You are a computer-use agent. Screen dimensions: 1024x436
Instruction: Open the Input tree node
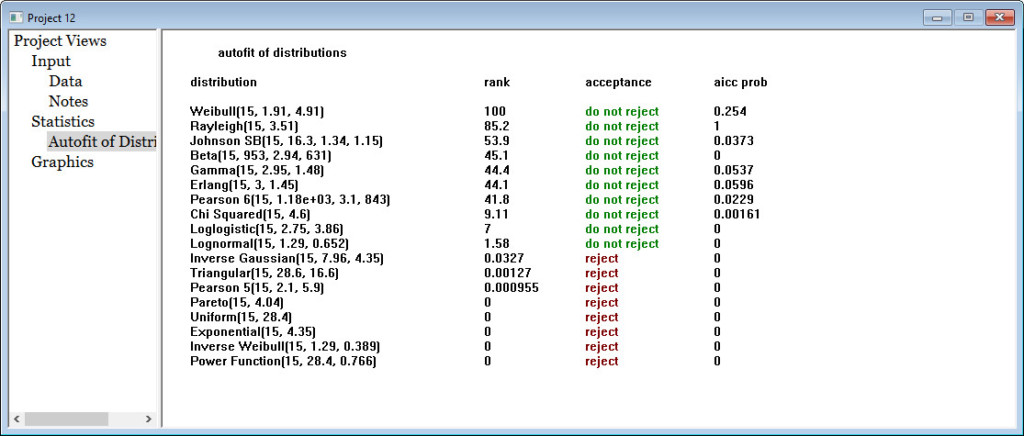(x=51, y=61)
